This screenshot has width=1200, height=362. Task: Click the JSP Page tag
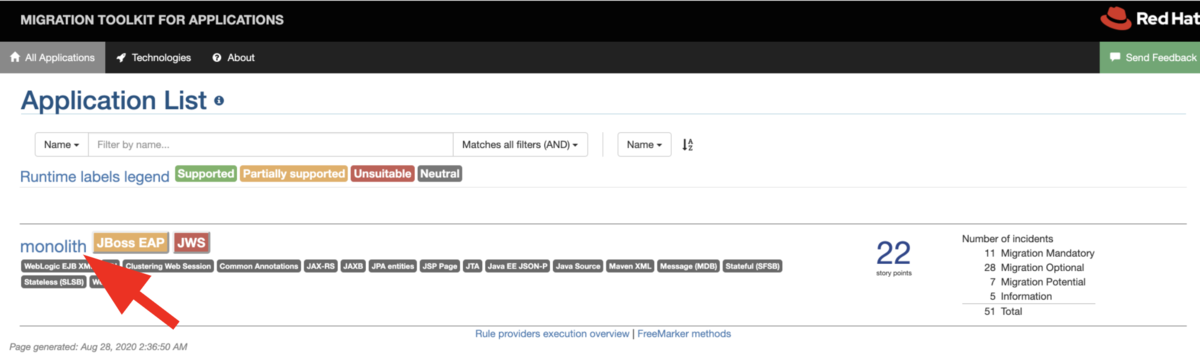pyautogui.click(x=439, y=267)
